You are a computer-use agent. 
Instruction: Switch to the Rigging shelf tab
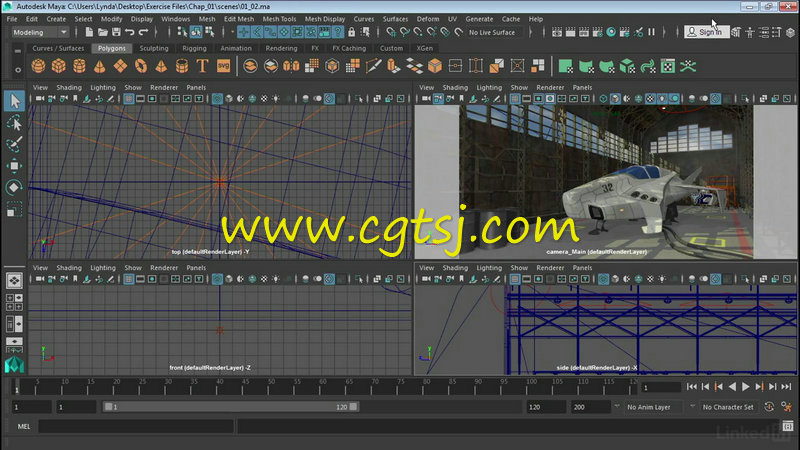tap(194, 48)
